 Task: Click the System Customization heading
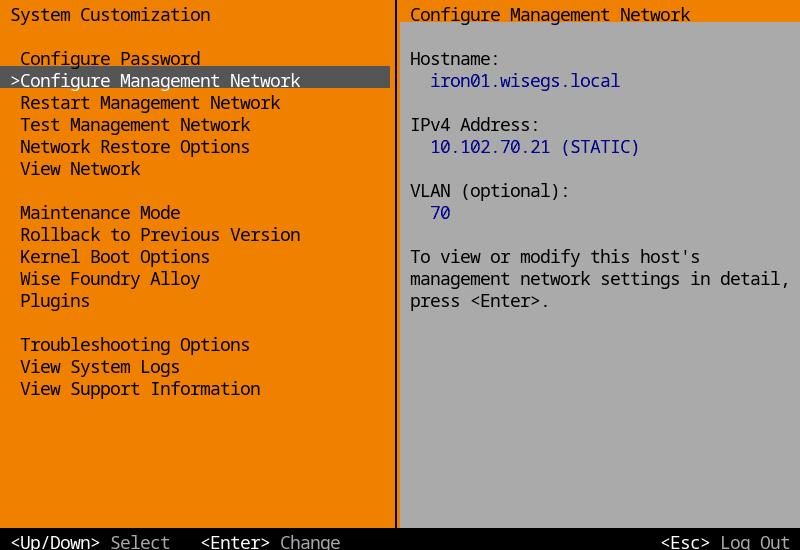(x=110, y=15)
